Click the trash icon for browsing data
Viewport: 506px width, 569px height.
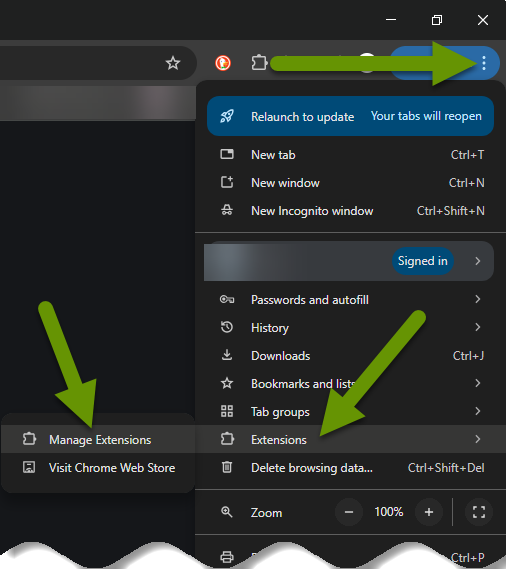point(227,467)
